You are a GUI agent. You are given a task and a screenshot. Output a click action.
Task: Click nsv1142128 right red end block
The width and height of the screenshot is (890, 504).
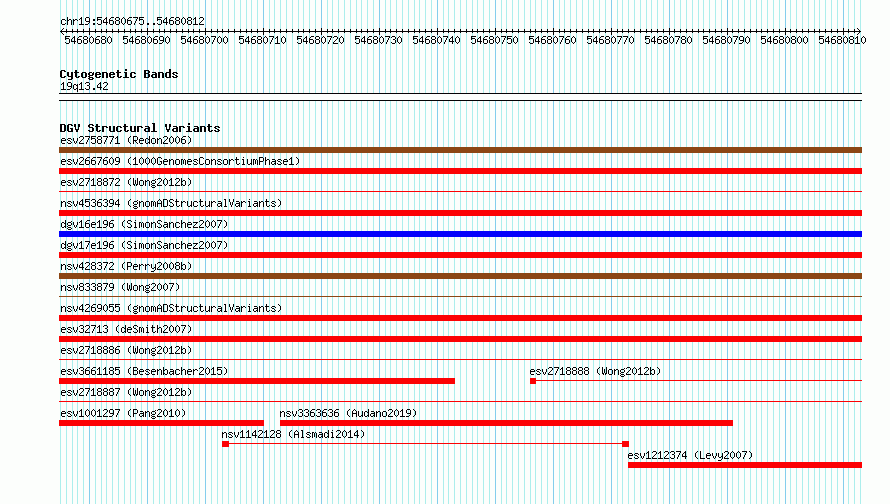click(625, 444)
